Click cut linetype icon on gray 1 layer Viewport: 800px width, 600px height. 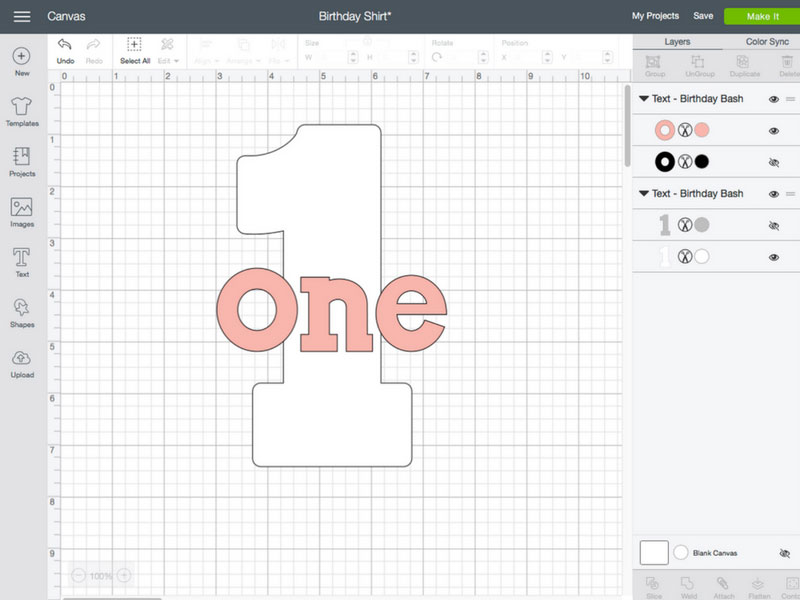click(685, 224)
